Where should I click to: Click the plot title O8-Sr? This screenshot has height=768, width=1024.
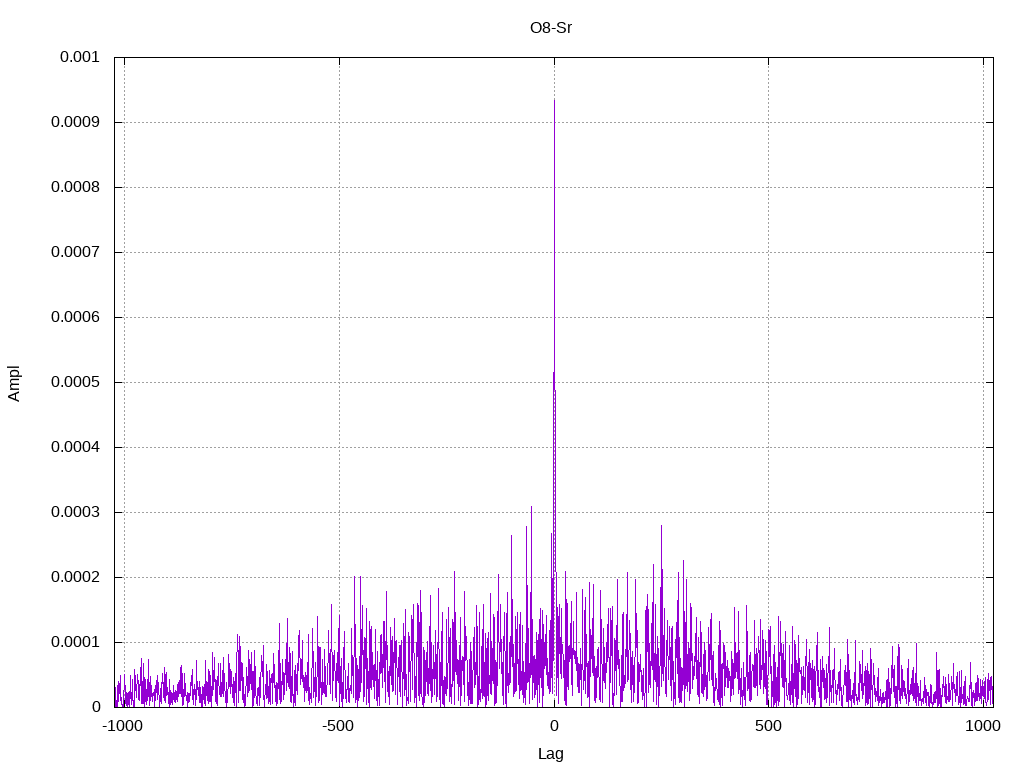pyautogui.click(x=551, y=28)
